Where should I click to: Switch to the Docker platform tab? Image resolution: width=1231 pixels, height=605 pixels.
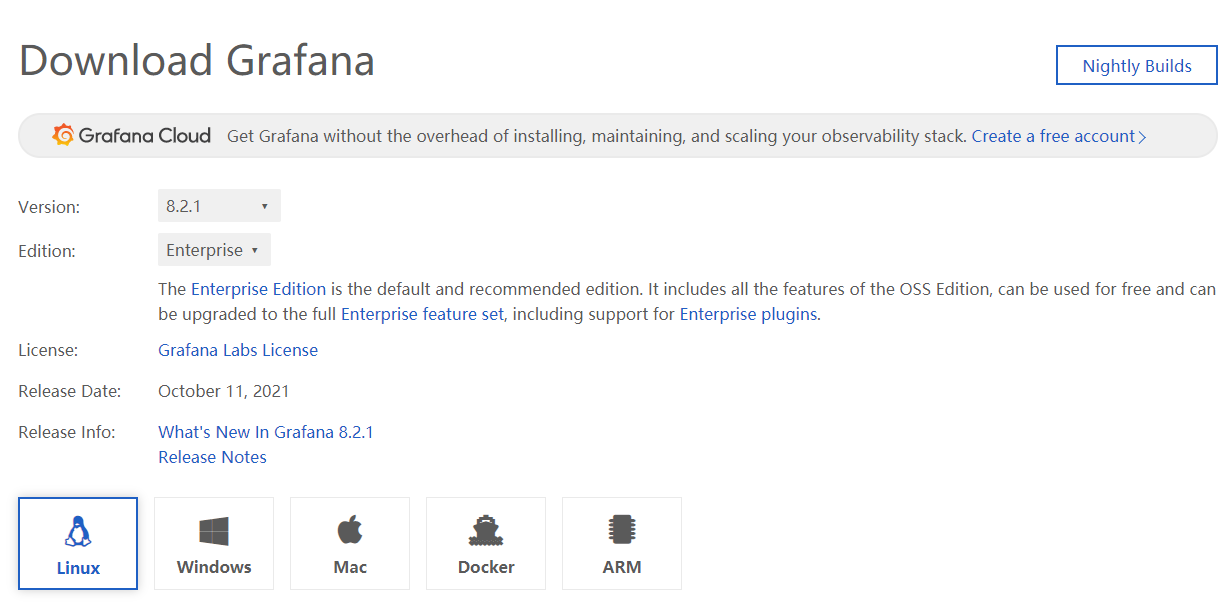click(x=486, y=543)
